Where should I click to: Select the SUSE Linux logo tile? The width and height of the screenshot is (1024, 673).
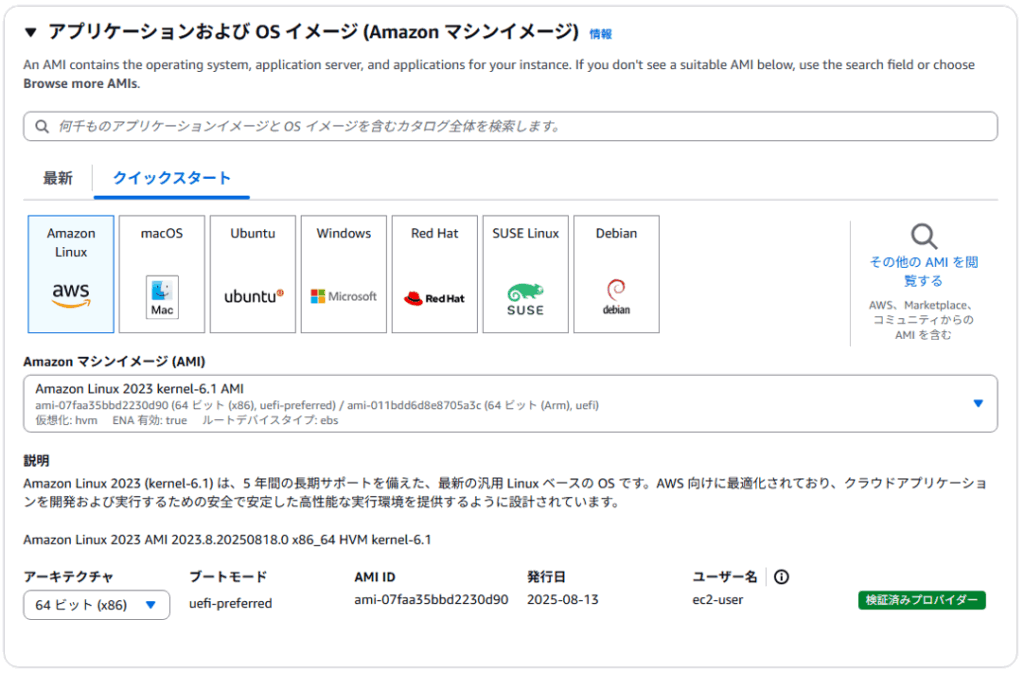click(x=525, y=274)
